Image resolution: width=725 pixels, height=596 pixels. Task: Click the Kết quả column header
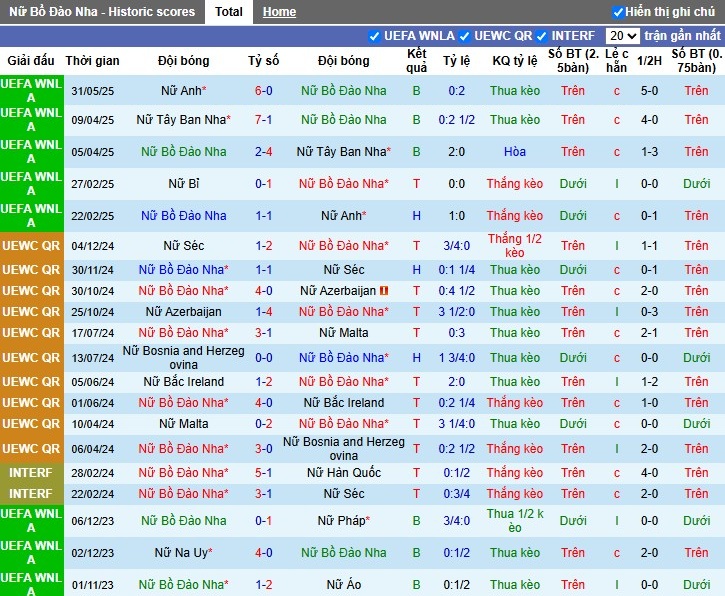(417, 61)
